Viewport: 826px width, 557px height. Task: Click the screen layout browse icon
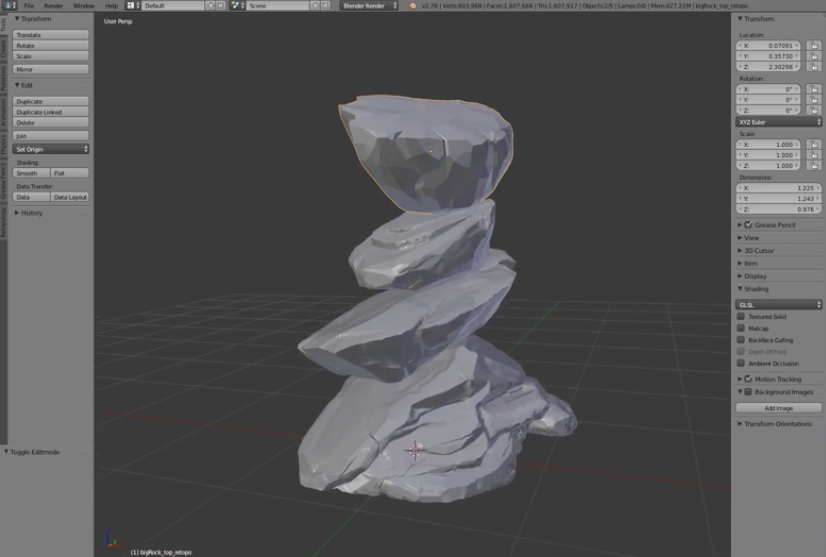point(133,5)
